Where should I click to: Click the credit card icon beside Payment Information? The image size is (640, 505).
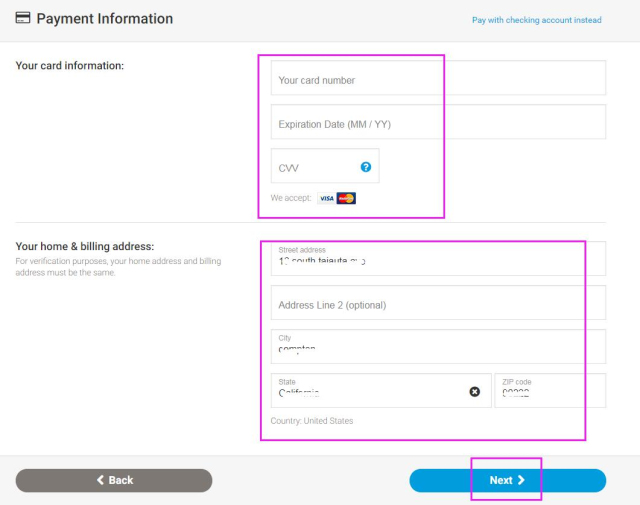pos(22,19)
